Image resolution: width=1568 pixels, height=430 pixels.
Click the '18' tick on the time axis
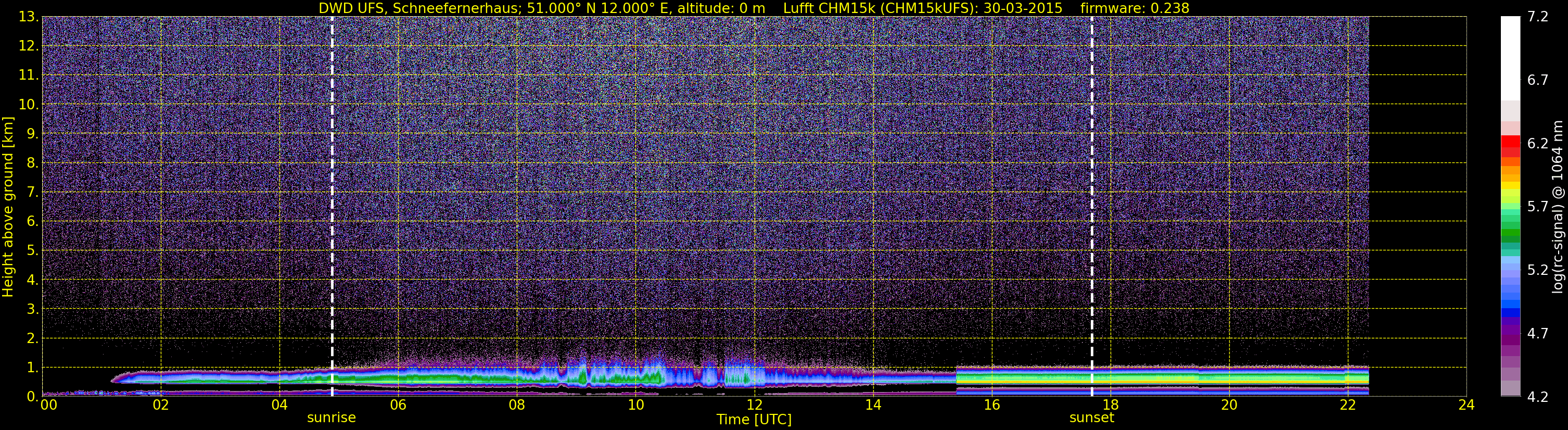click(x=1110, y=405)
